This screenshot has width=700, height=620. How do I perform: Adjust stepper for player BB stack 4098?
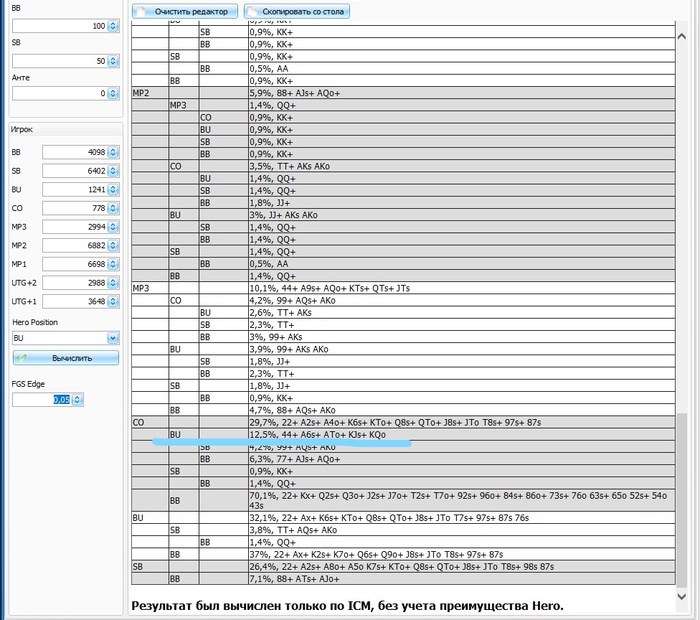113,152
